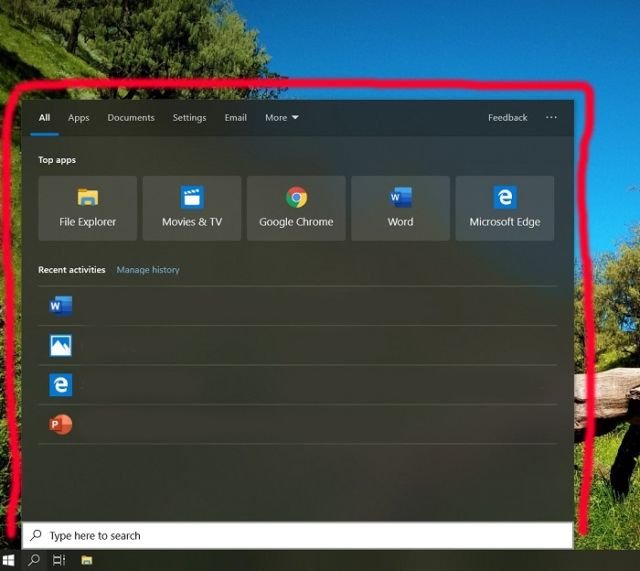Open the recent PowerPoint activity row
Image resolution: width=640 pixels, height=571 pixels.
(x=298, y=424)
